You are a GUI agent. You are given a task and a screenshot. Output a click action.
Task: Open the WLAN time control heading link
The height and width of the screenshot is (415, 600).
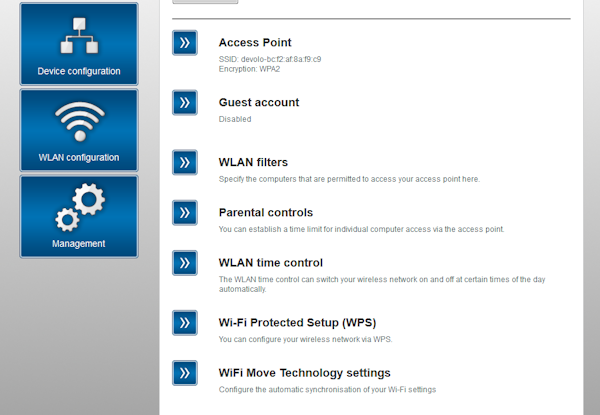point(271,262)
